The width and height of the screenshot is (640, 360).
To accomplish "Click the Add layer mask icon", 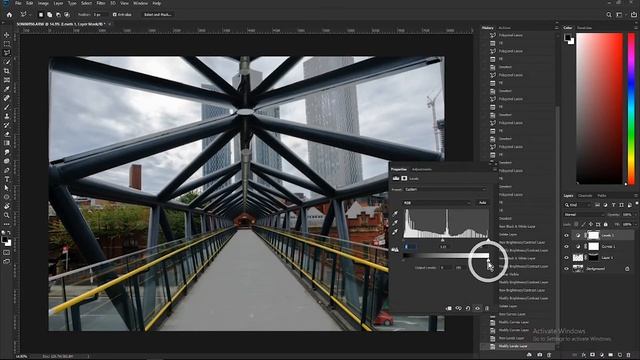I will 593,355.
